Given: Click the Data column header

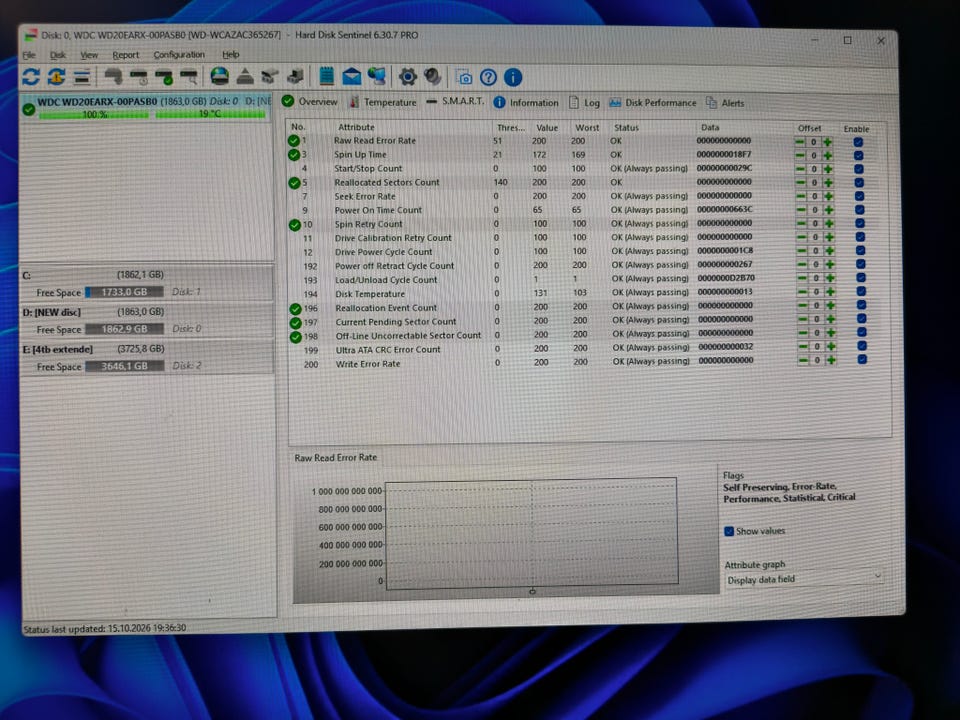Looking at the screenshot, I should (x=710, y=127).
